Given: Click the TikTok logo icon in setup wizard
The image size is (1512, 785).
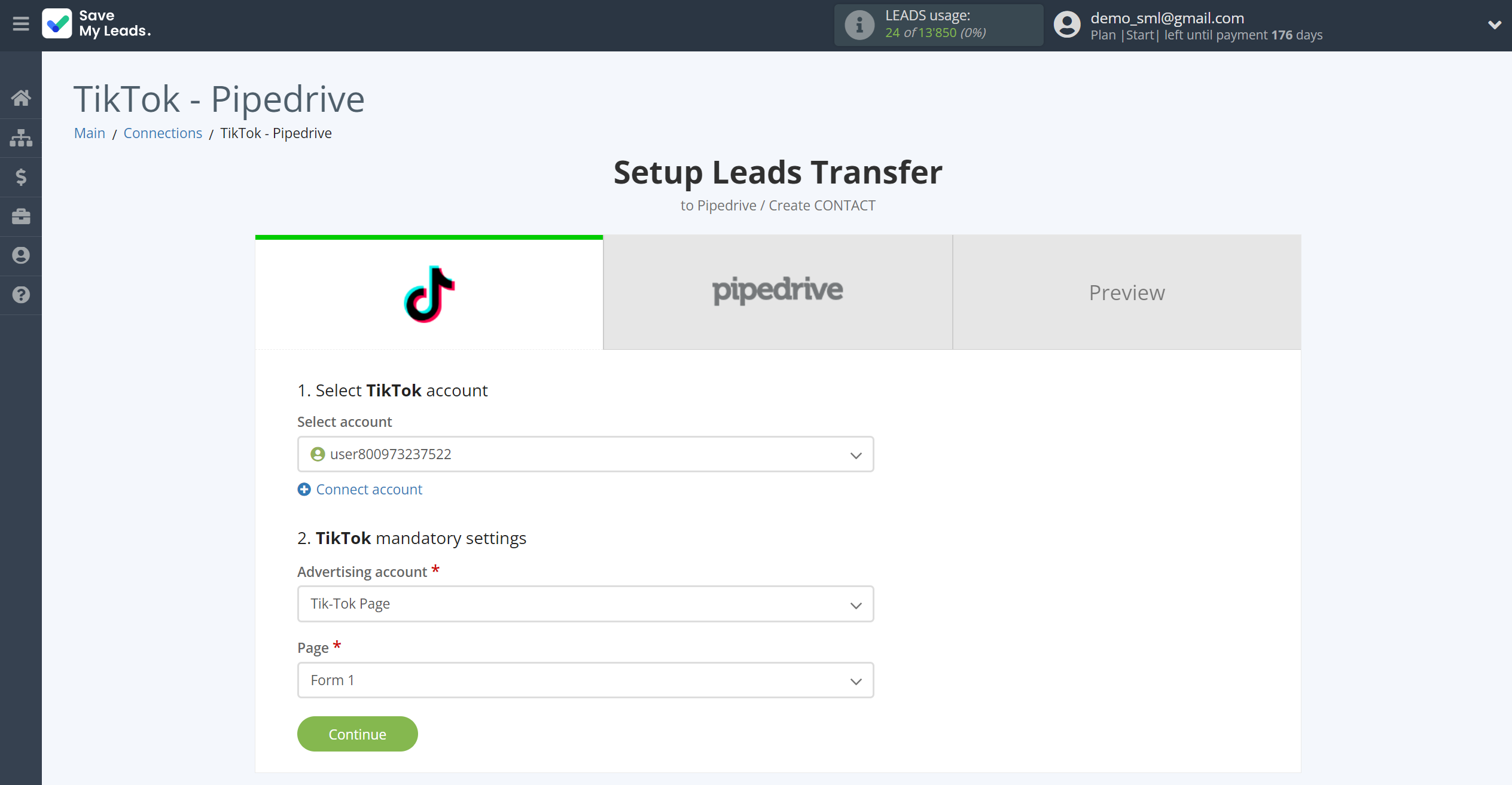Looking at the screenshot, I should (429, 293).
